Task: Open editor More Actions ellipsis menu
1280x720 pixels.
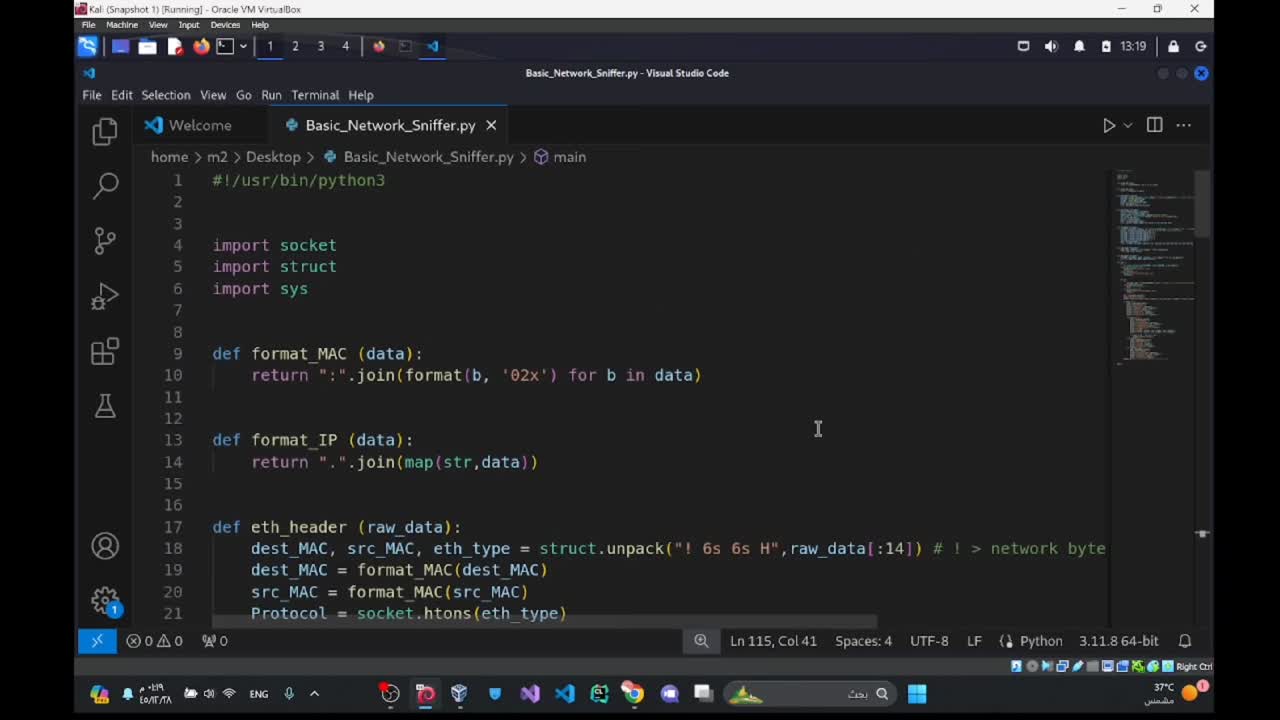Action: [x=1184, y=125]
